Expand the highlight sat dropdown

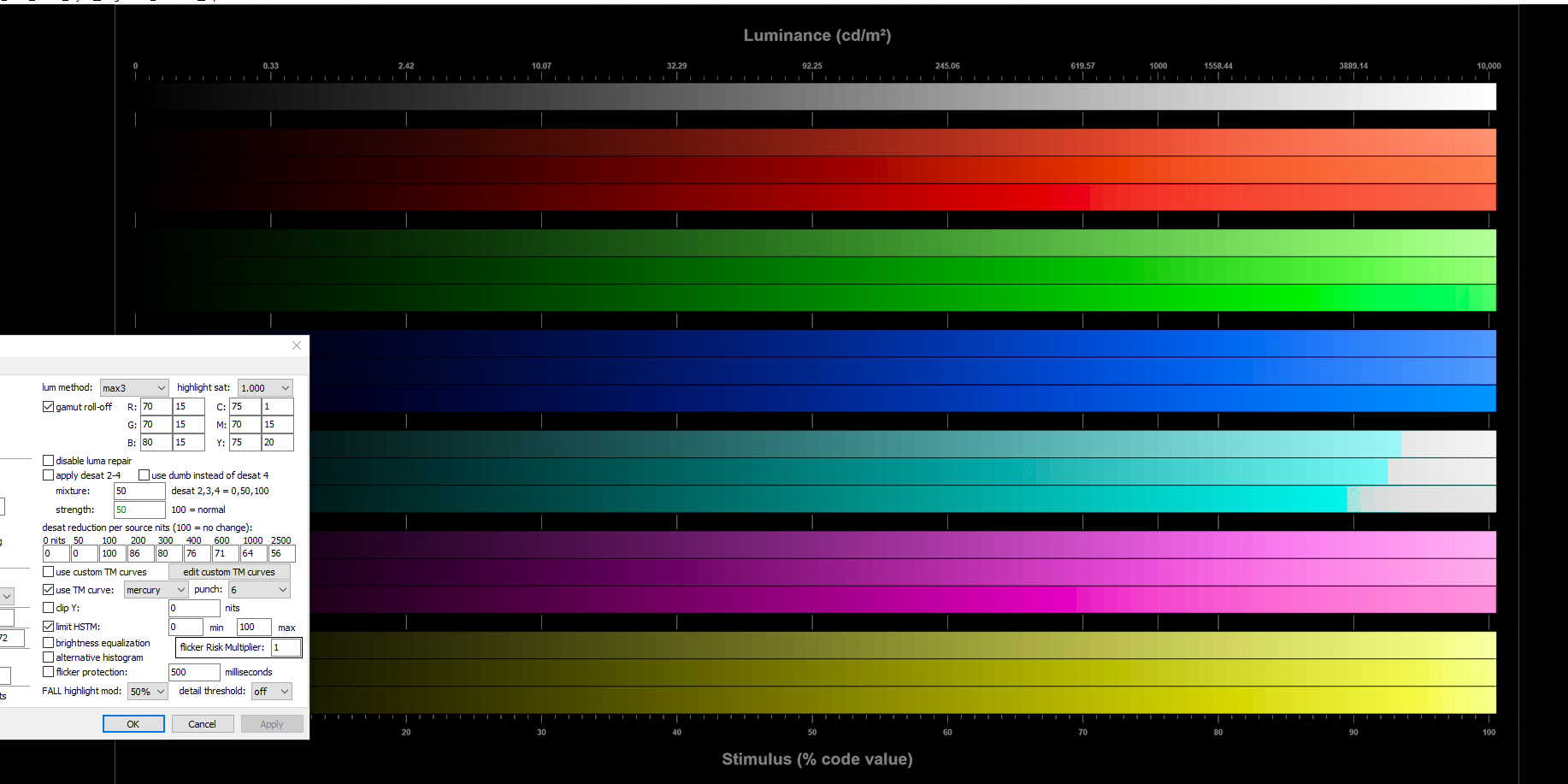pyautogui.click(x=265, y=388)
